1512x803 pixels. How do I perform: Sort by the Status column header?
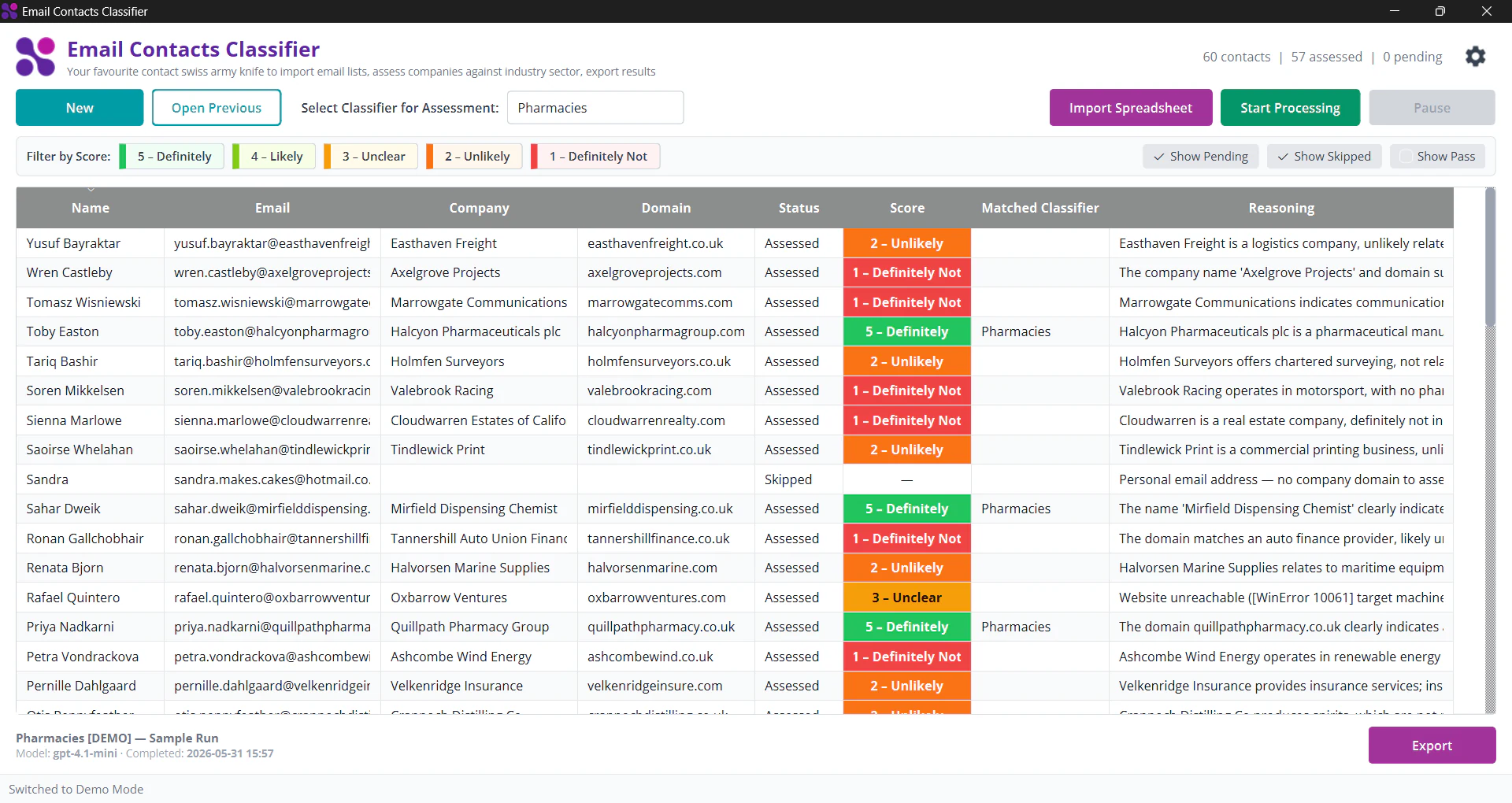(799, 208)
